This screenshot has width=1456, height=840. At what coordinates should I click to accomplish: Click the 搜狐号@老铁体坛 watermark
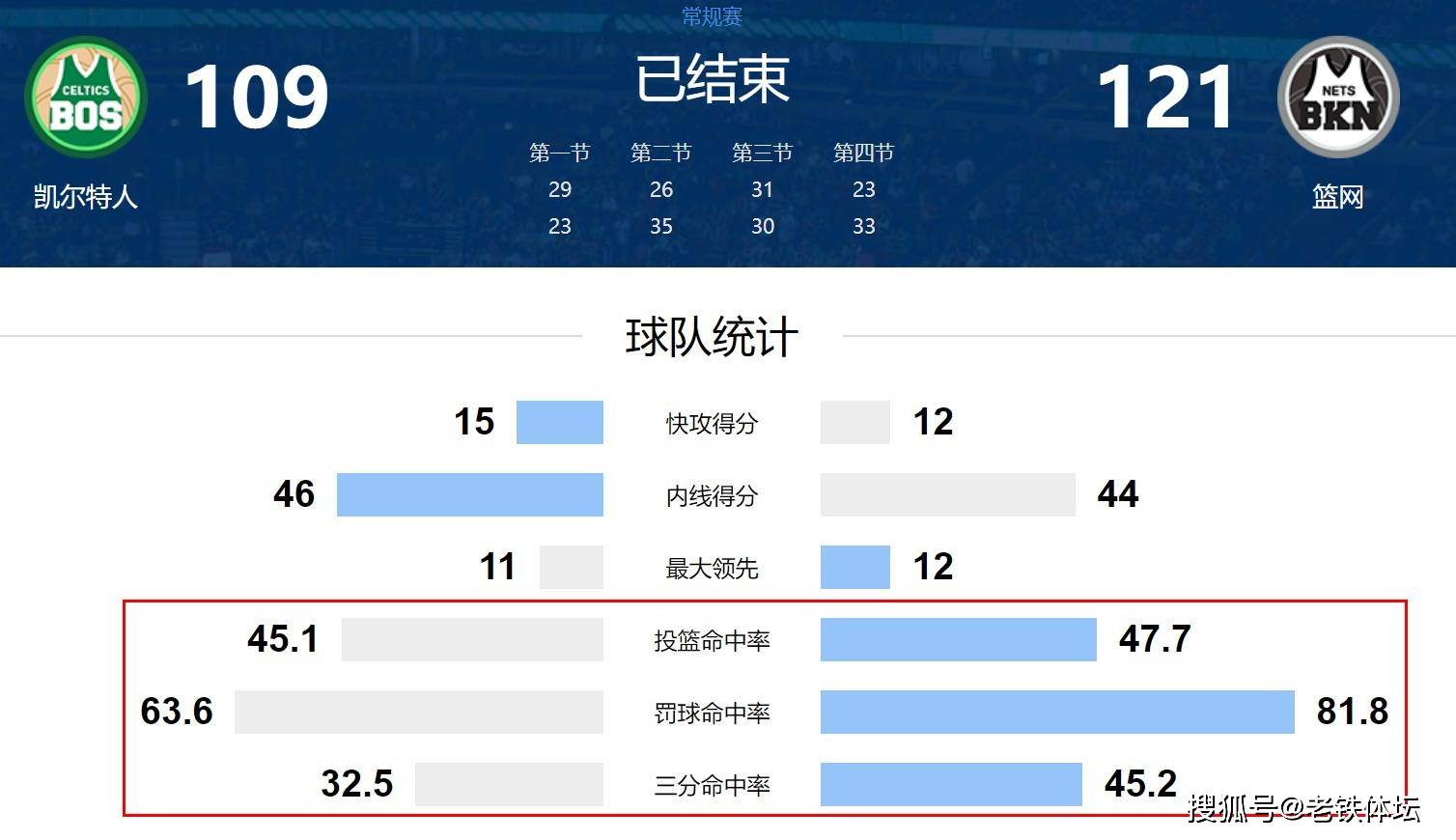pyautogui.click(x=1304, y=807)
